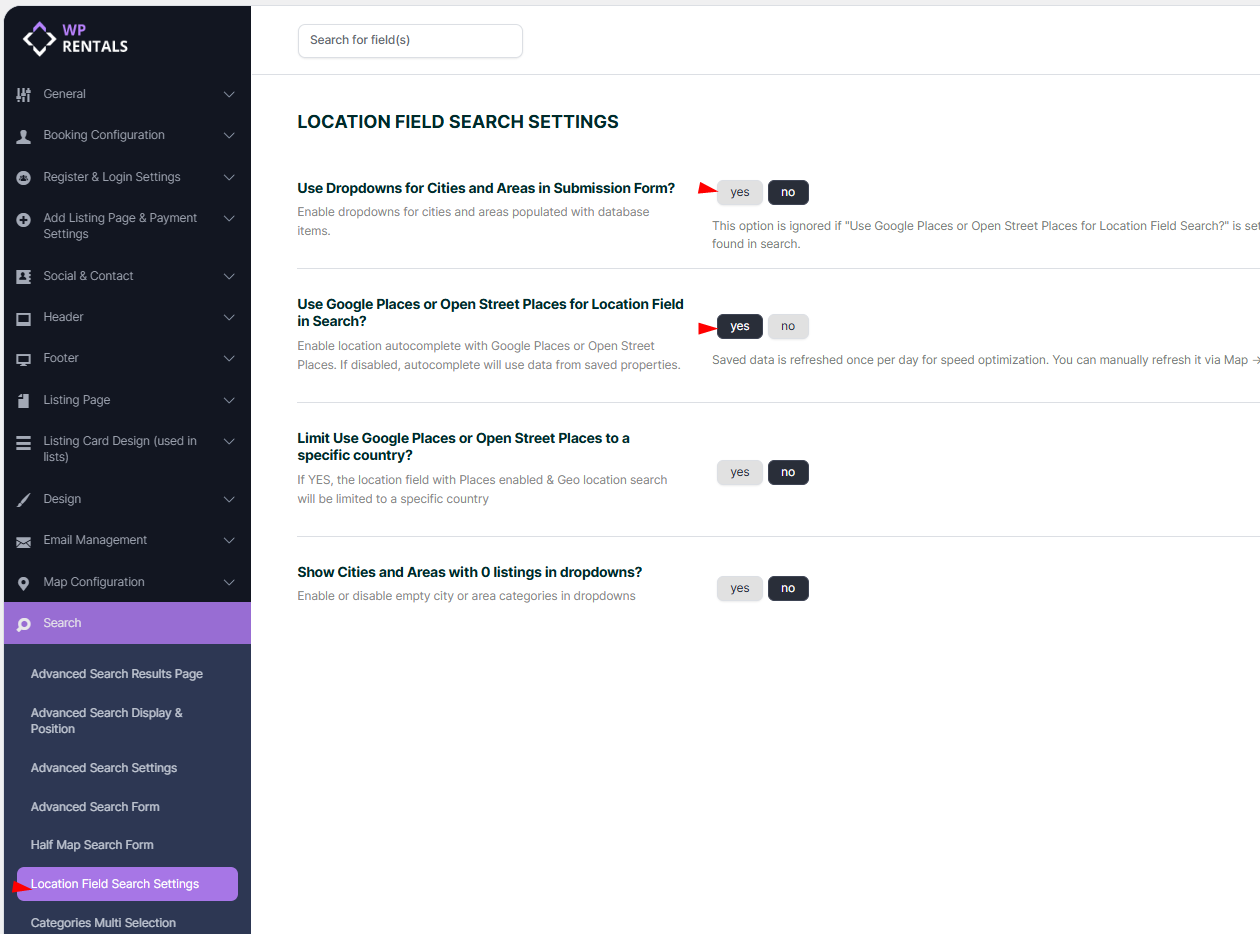Screen dimensions: 1260x934
Task: Click the Email Management envelope icon
Action: tap(24, 541)
